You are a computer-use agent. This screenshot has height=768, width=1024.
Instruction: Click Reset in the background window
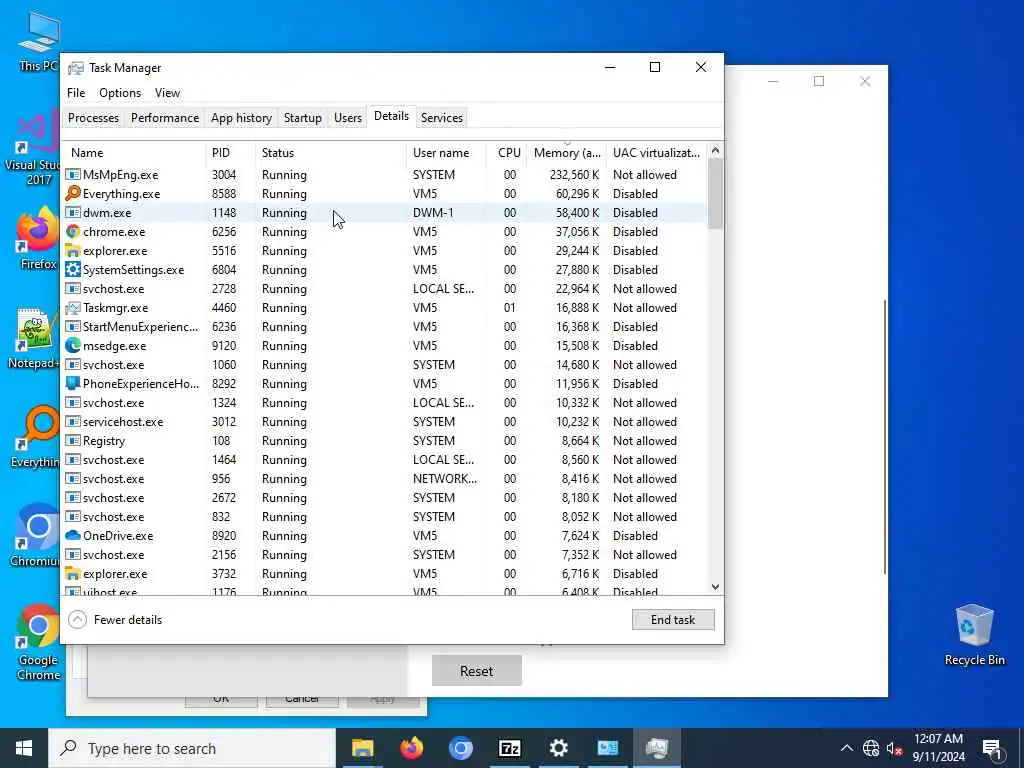[476, 671]
